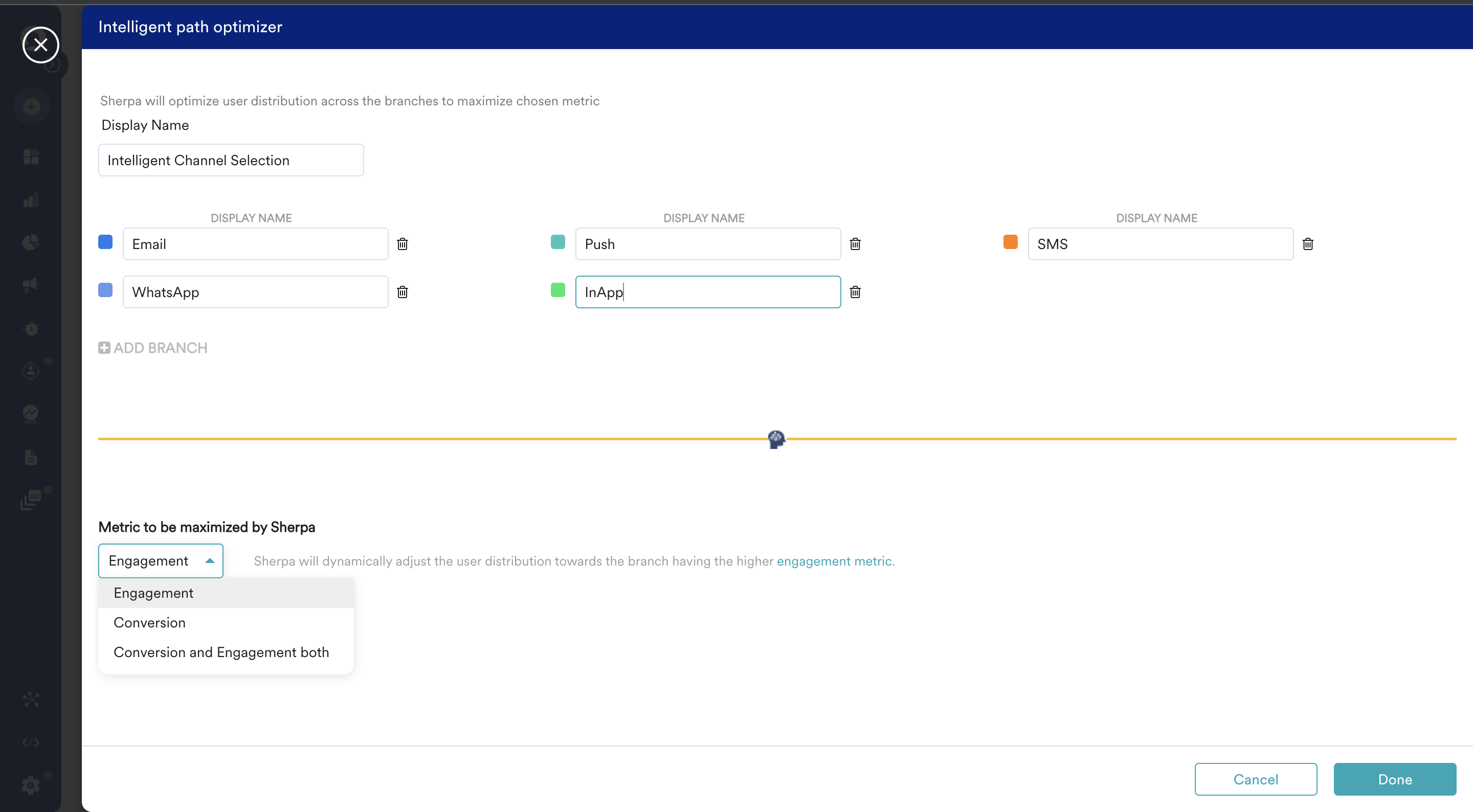Close the Intelligent path optimizer panel
Screen dimensions: 1473x812
point(40,44)
